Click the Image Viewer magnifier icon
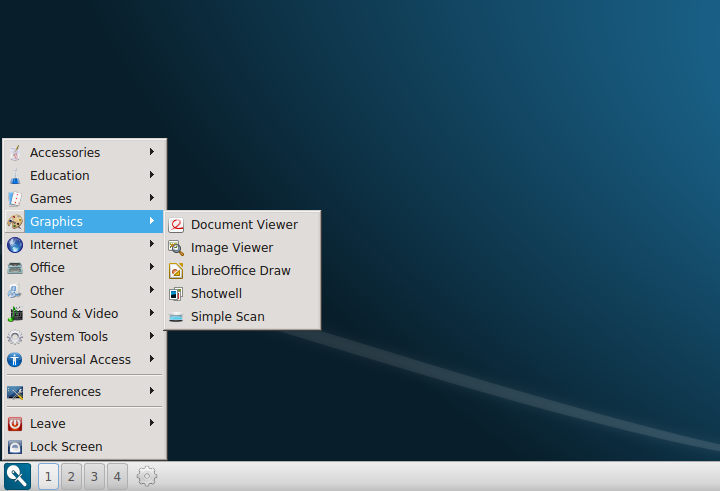The width and height of the screenshot is (720, 491). (x=176, y=248)
